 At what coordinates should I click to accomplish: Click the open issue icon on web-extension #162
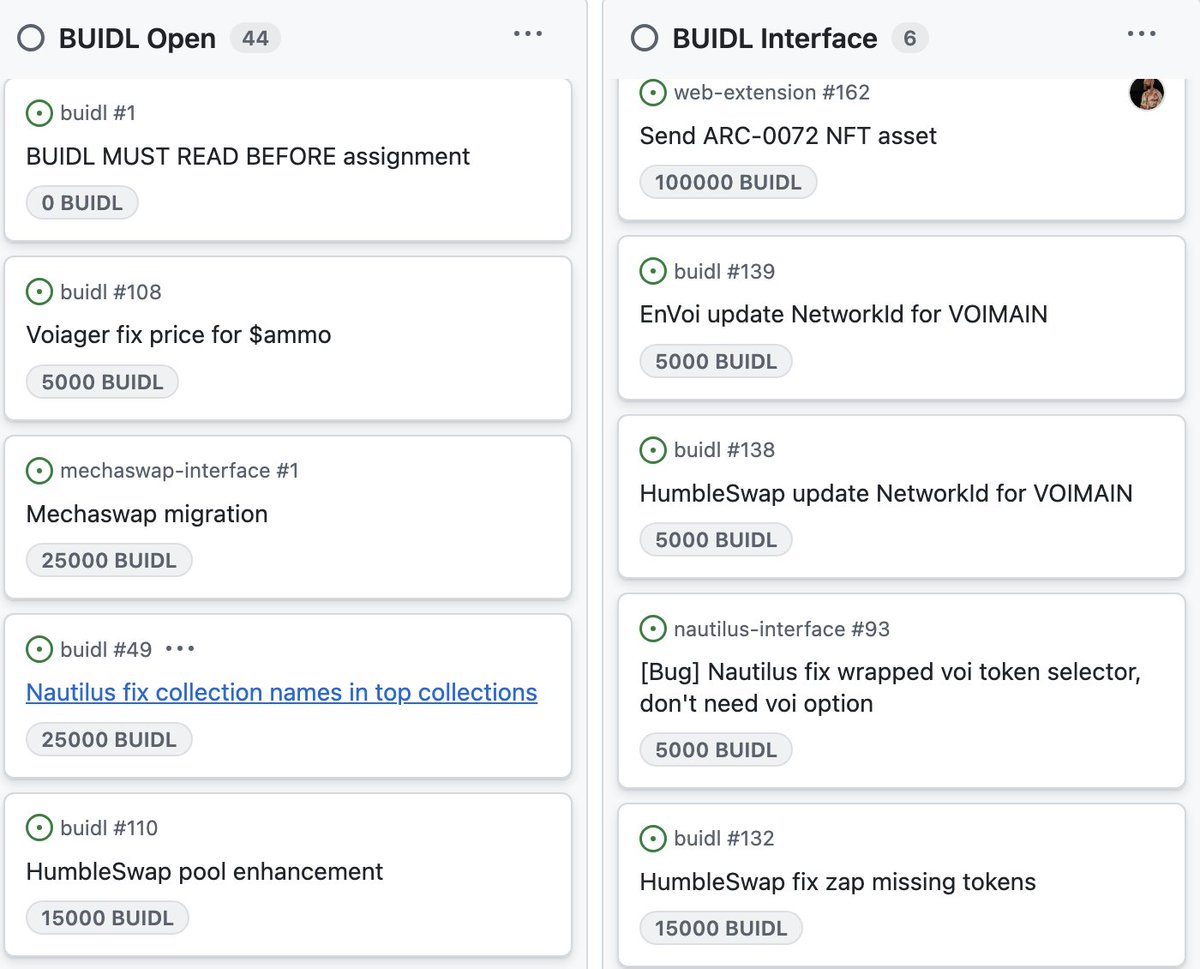tap(653, 93)
